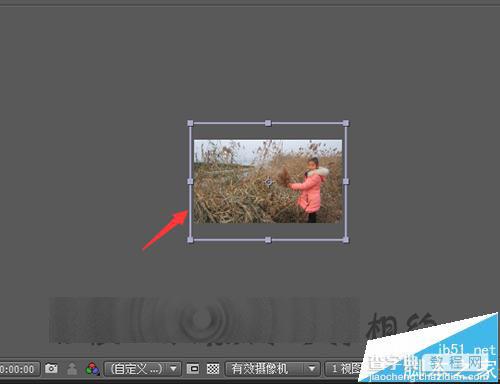The width and height of the screenshot is (500, 384).
Task: Click the take snapshot camera icon
Action: tap(51, 368)
